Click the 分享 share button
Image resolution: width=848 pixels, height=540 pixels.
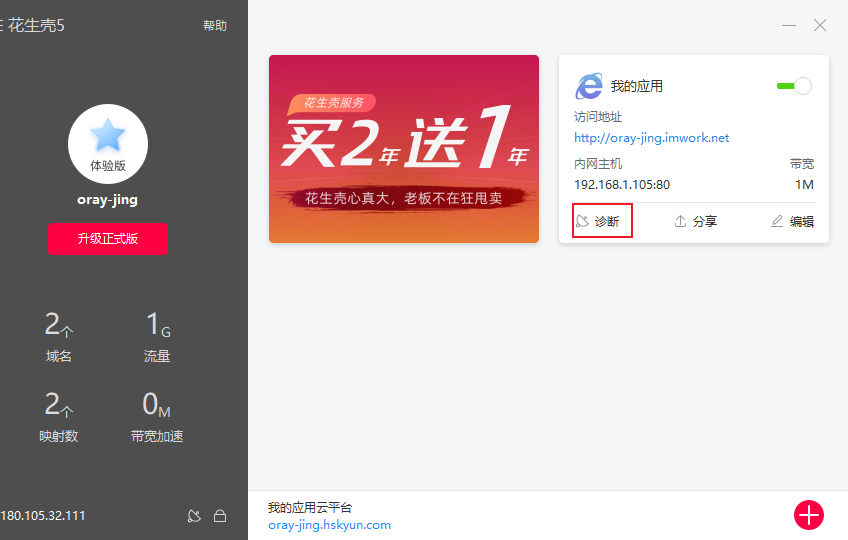click(x=695, y=221)
